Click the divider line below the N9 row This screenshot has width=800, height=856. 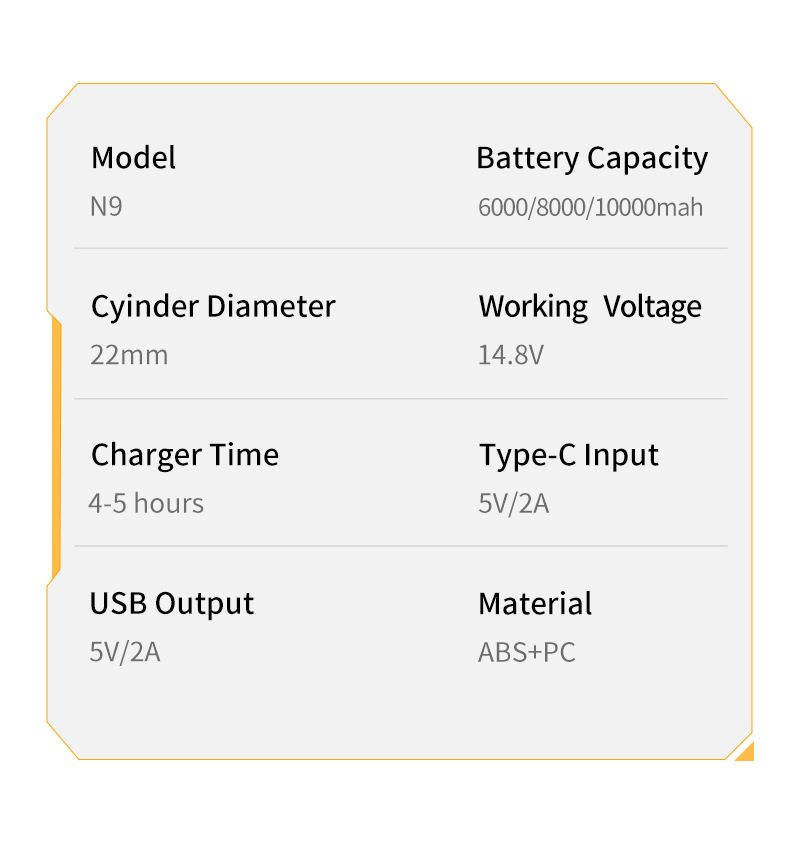400,248
